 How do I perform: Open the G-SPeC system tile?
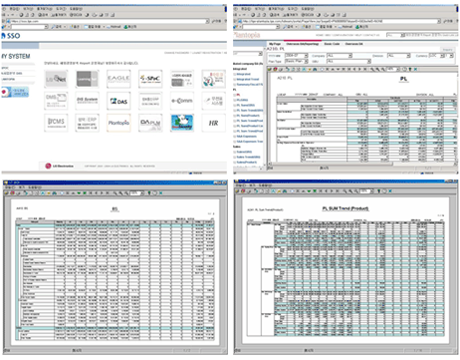coord(150,79)
